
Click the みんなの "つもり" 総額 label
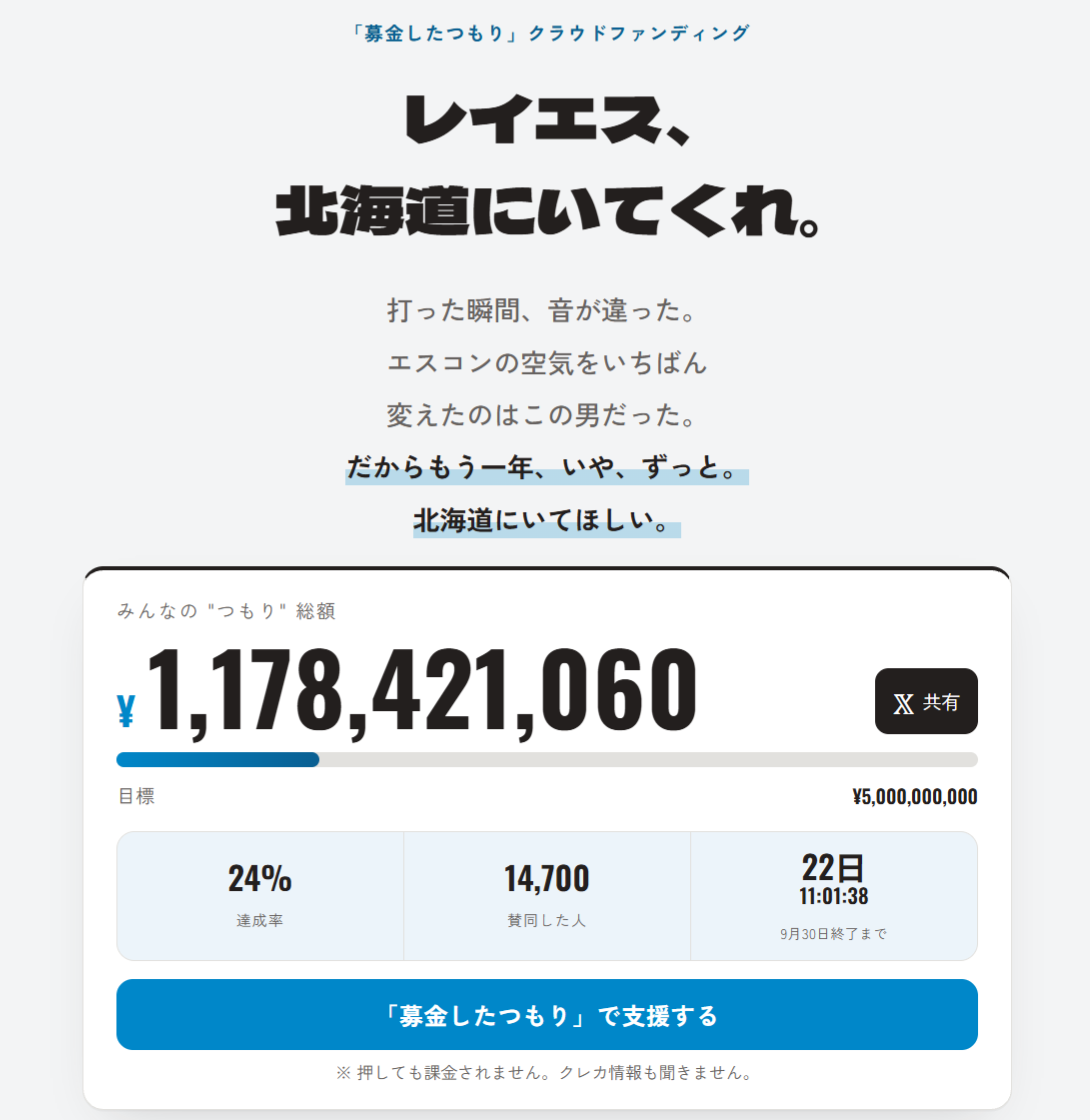pyautogui.click(x=226, y=611)
